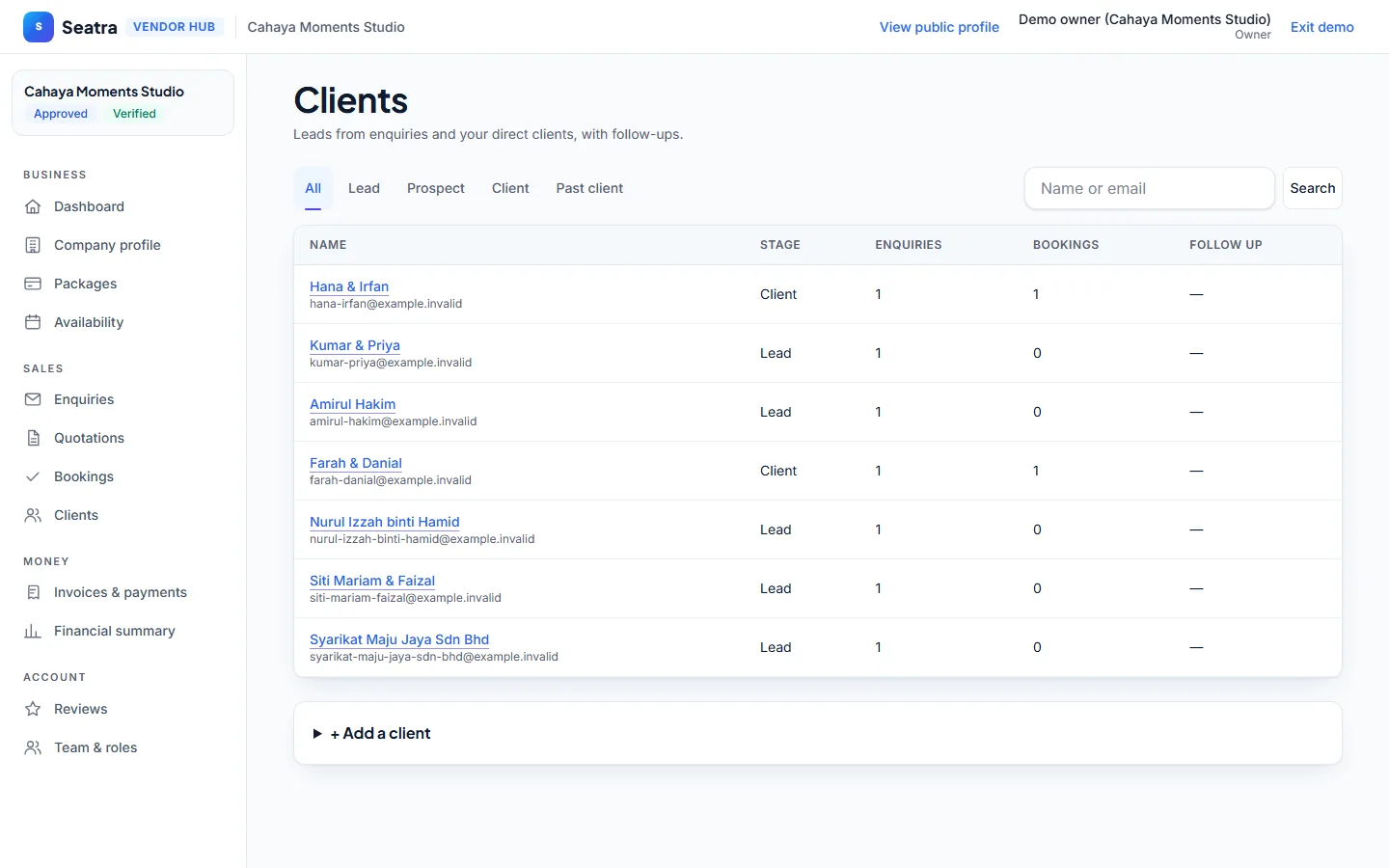Open Dashboard home icon in sidebar
1389x868 pixels.
click(33, 206)
